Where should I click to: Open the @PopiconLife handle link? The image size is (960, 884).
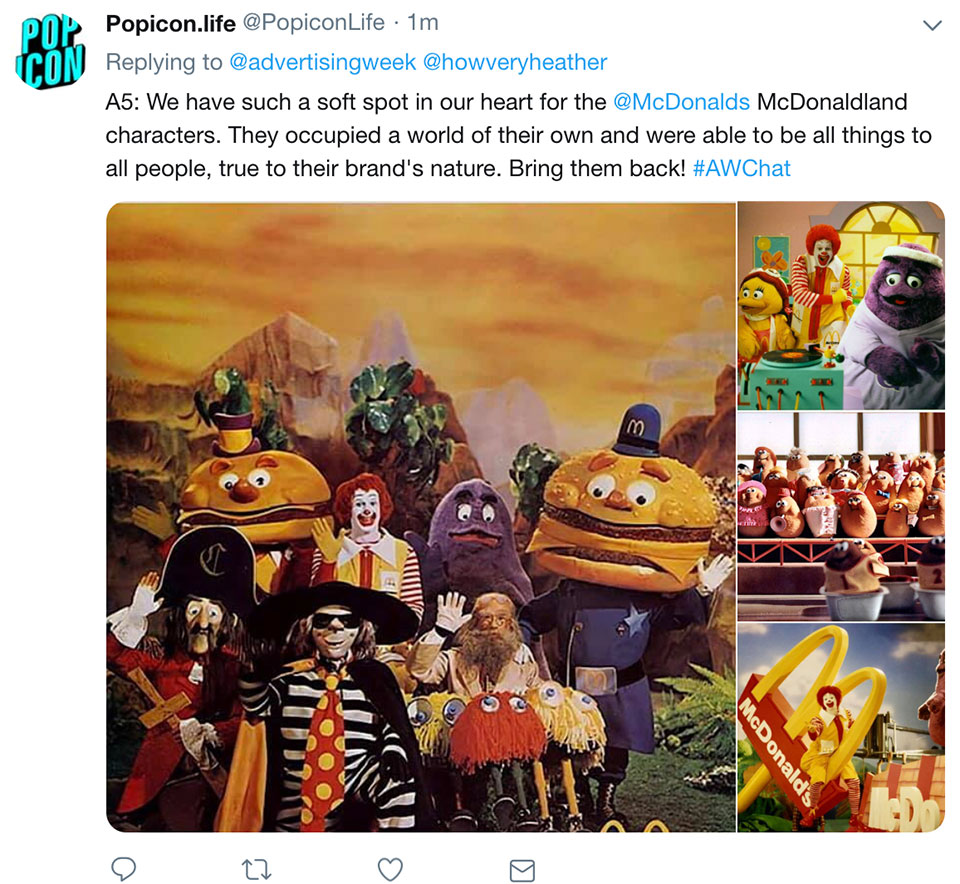click(x=313, y=23)
